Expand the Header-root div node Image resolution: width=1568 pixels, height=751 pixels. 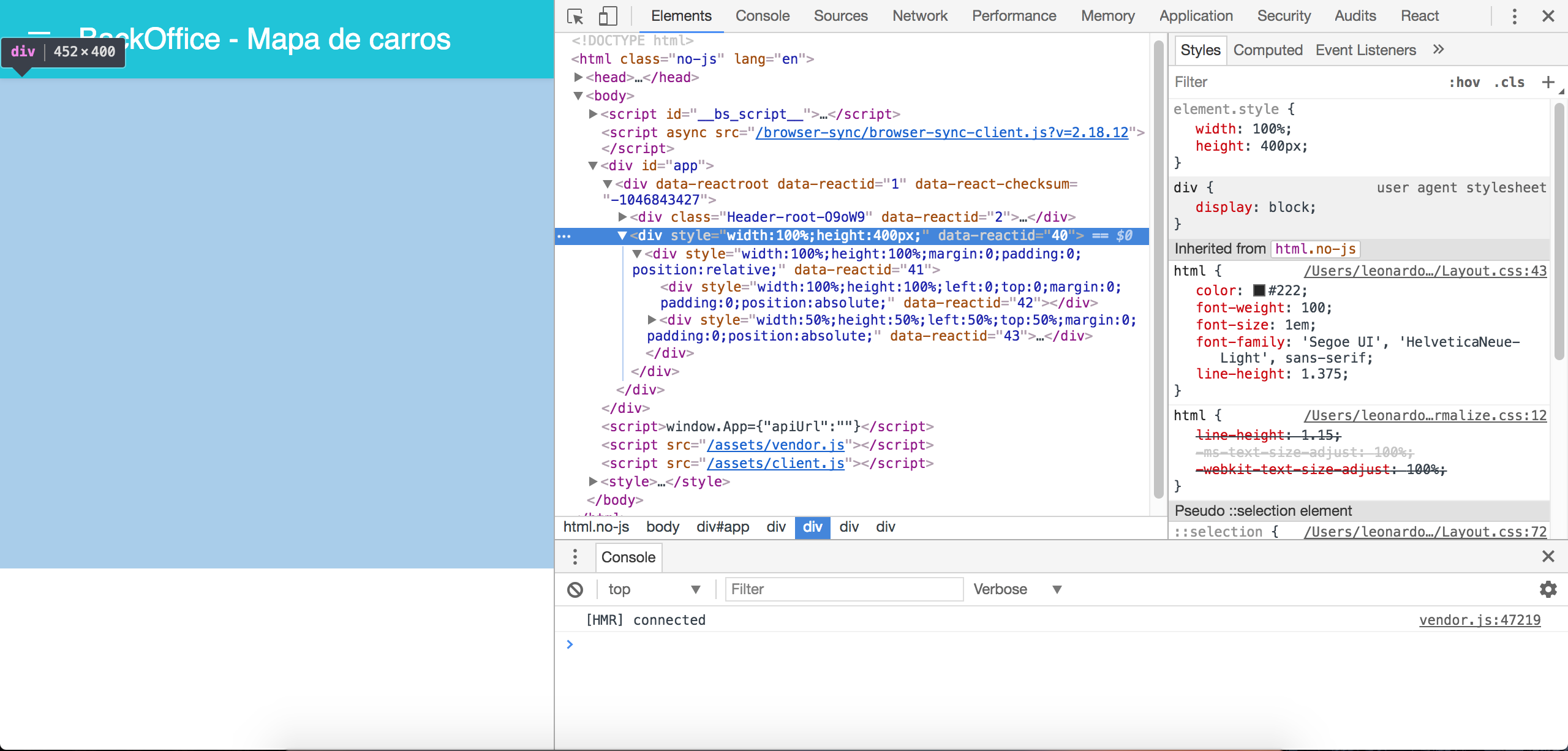coord(622,217)
